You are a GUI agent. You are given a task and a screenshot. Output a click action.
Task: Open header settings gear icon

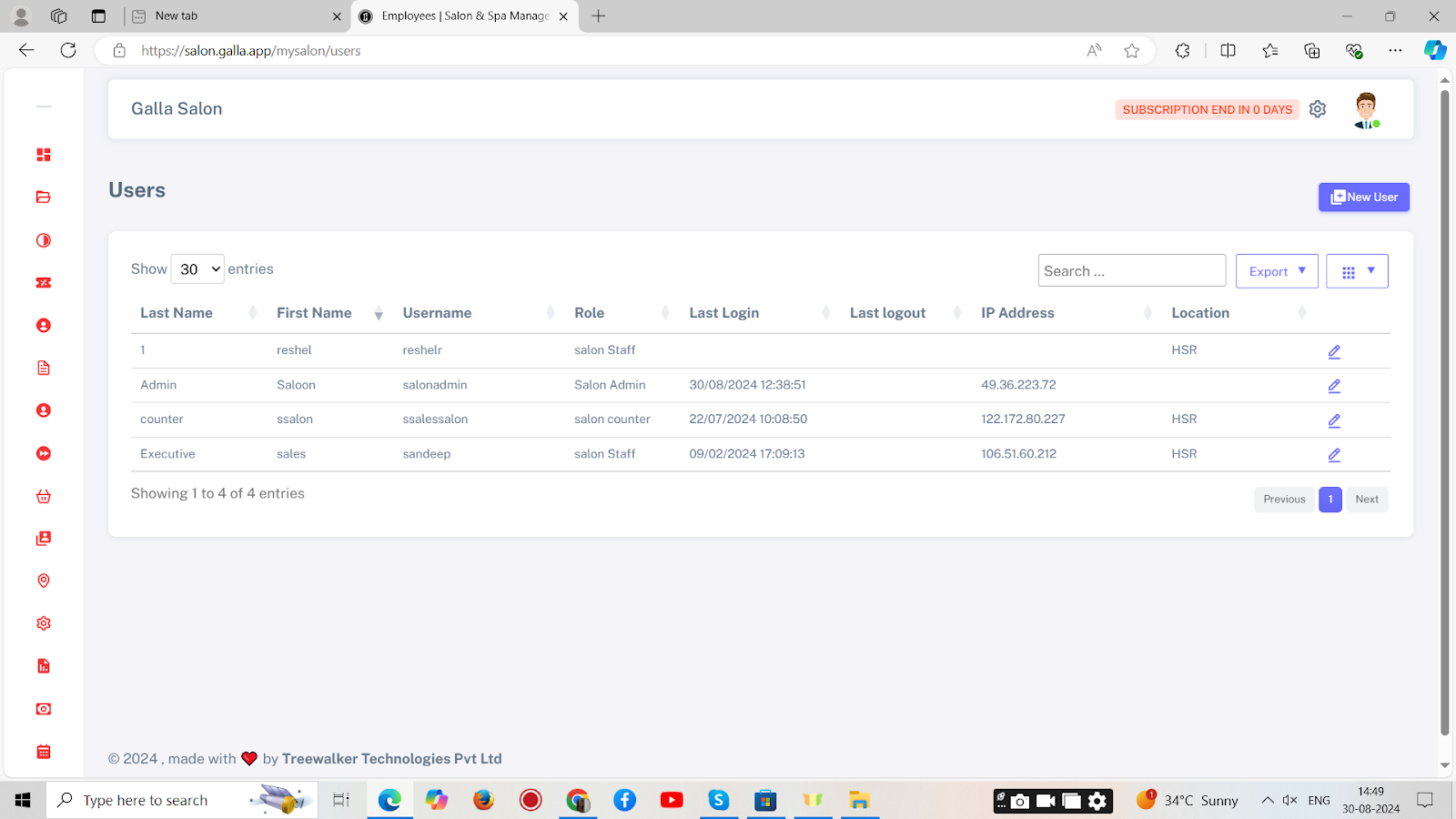coord(1318,109)
